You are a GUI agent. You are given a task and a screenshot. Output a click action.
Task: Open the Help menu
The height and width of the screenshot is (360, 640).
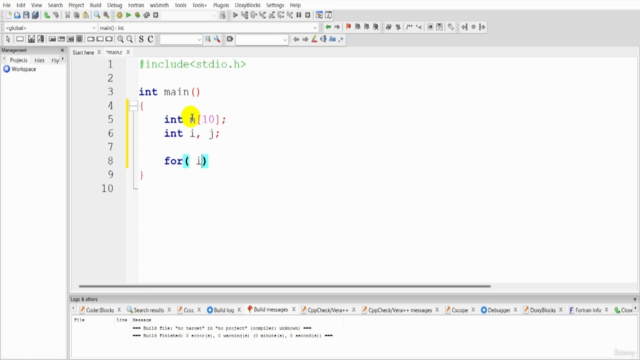point(295,5)
